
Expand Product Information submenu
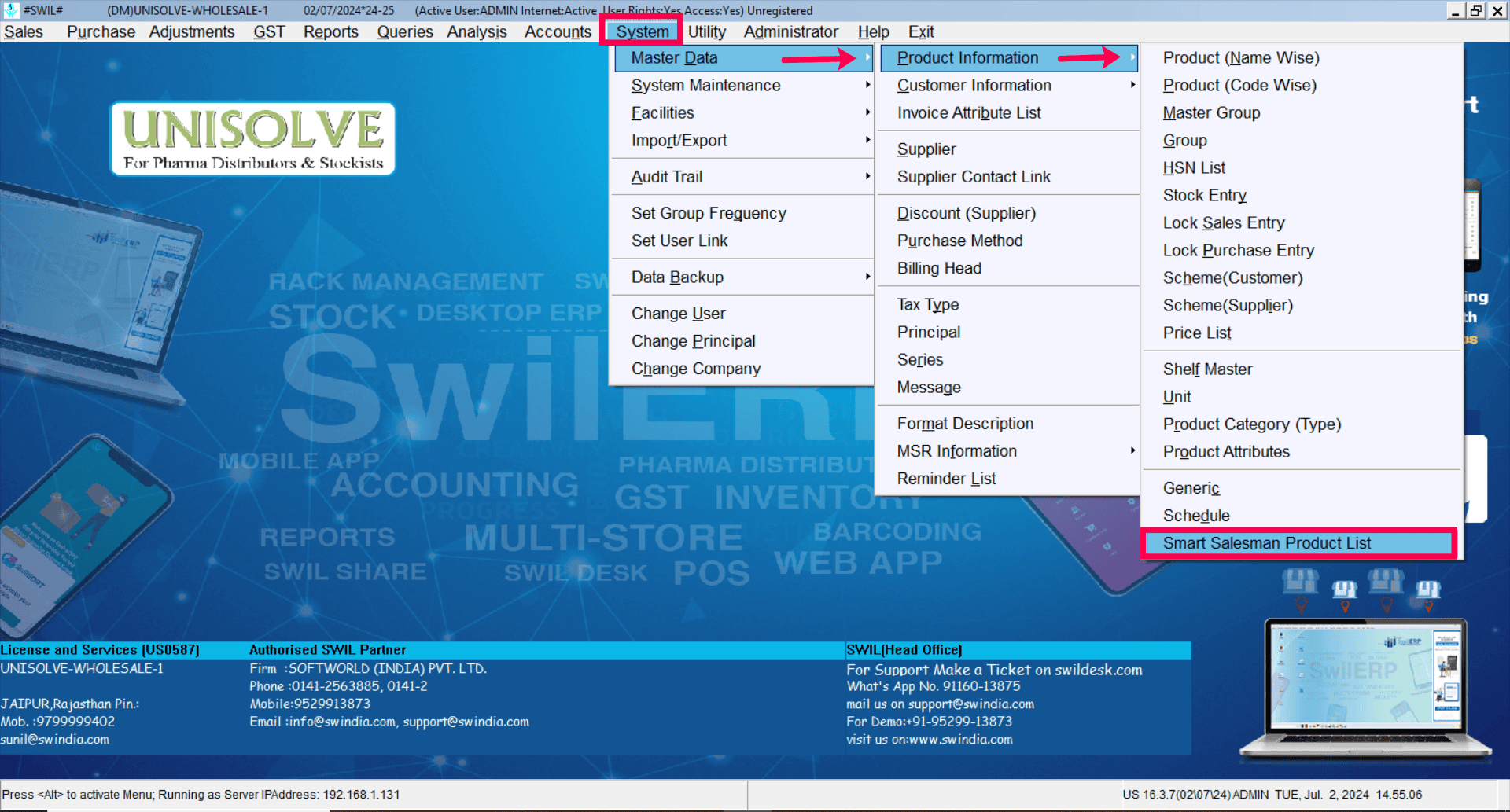(1008, 58)
